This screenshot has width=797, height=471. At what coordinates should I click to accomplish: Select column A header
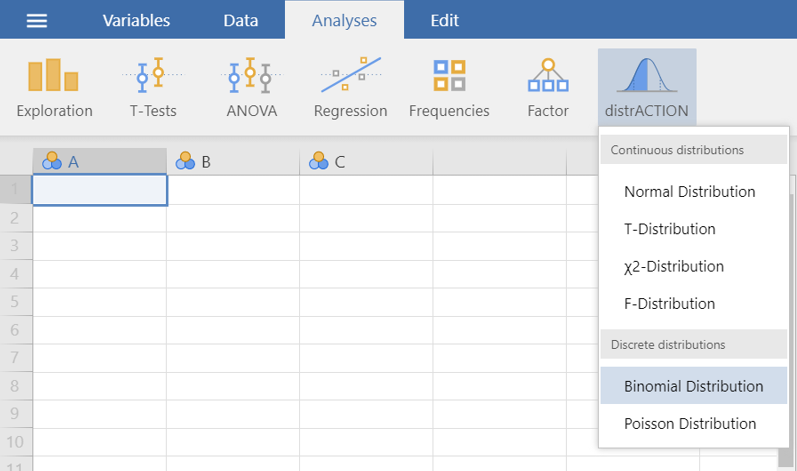point(99,161)
